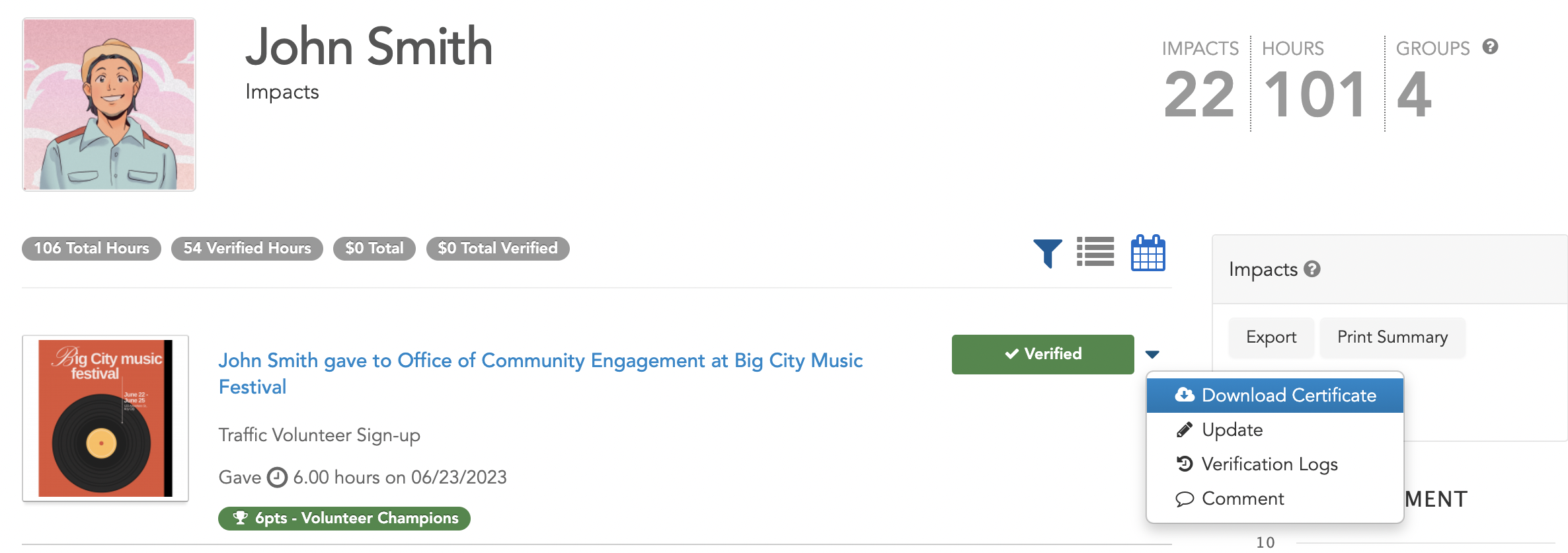Click the green Verified button
The width and height of the screenshot is (1568, 553).
(x=1042, y=355)
